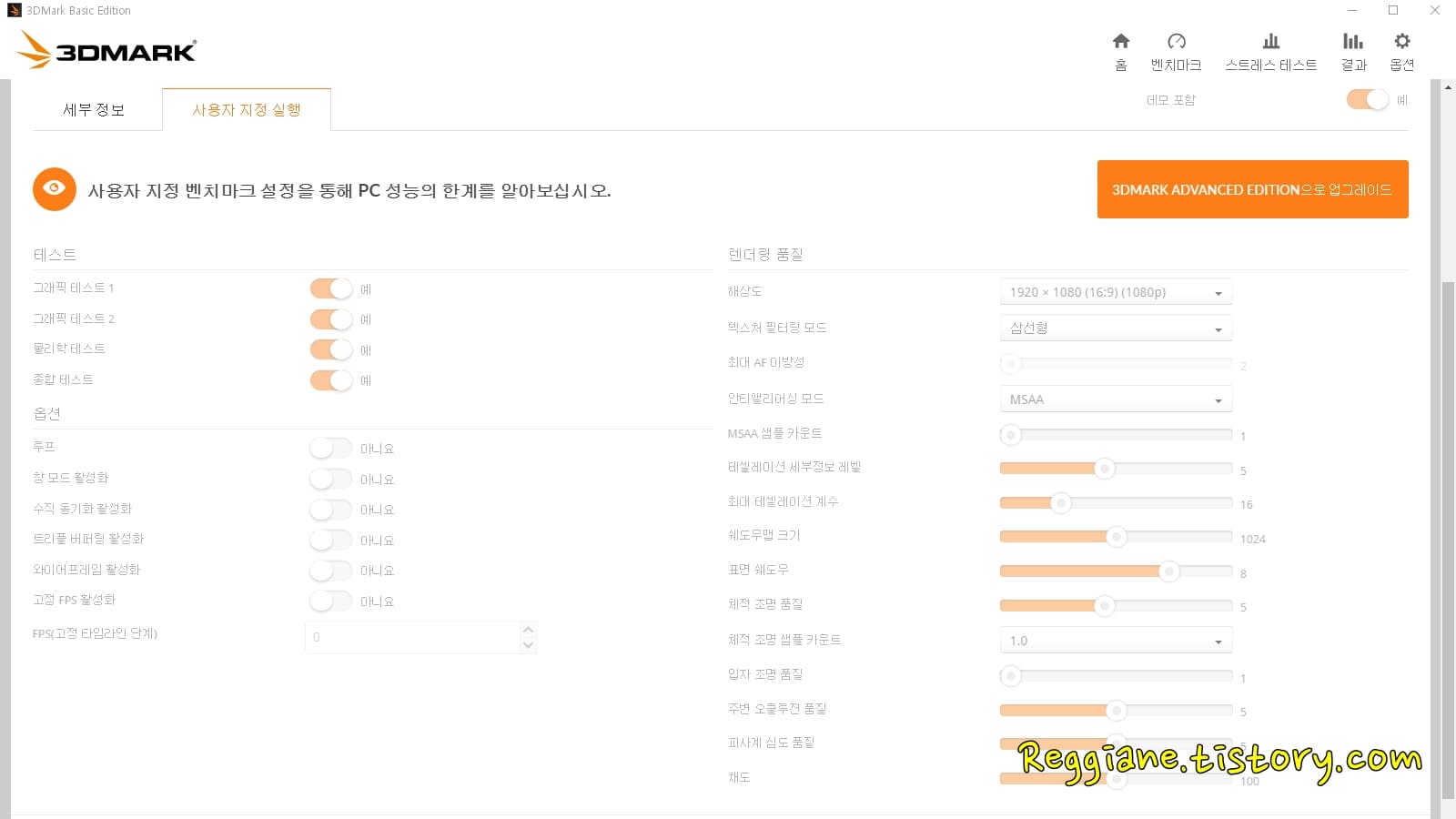Viewport: 1456px width, 819px height.
Task: Adjust the tessellation detail level slider
Action: point(1116,469)
